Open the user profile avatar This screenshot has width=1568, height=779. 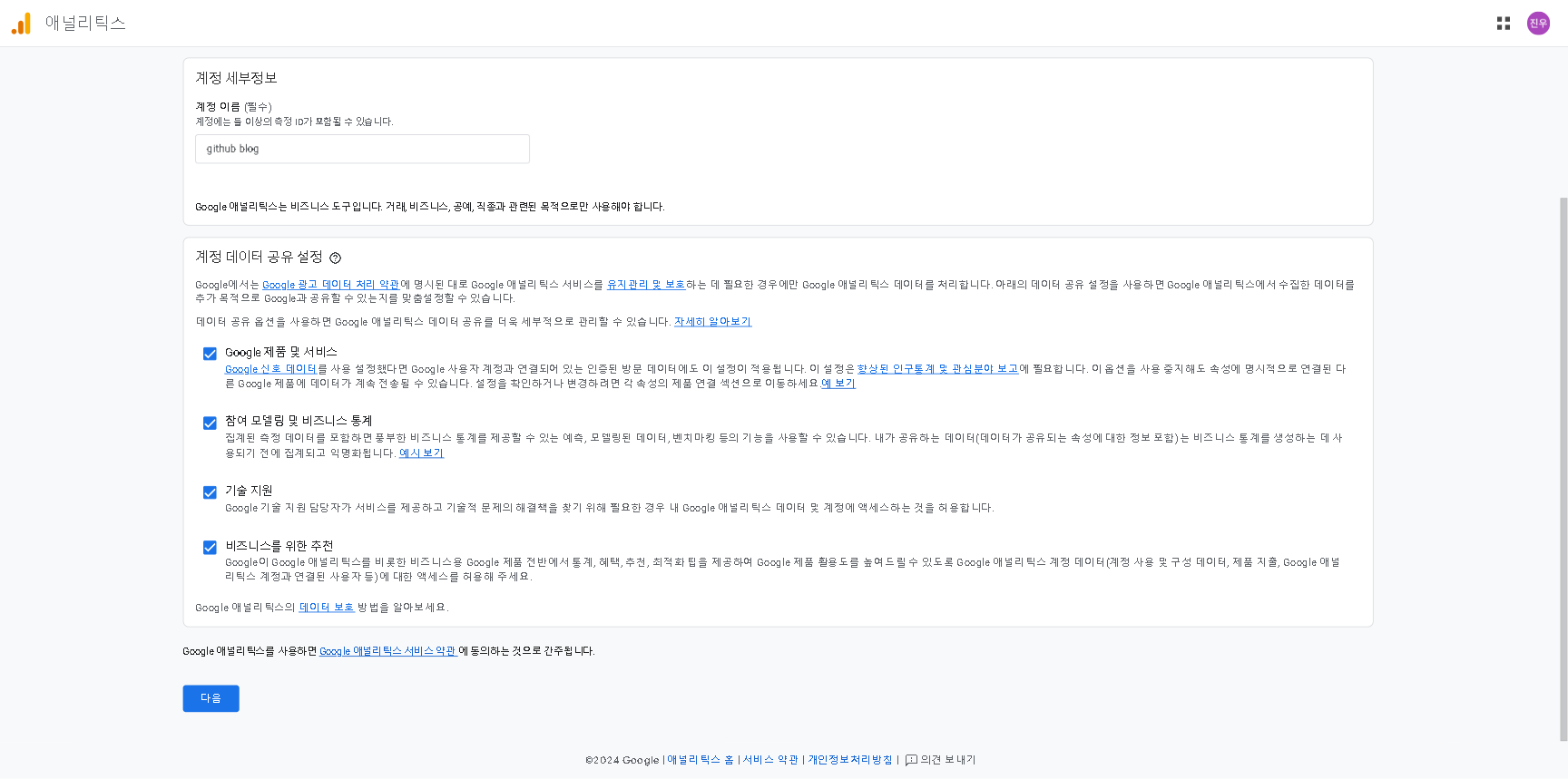pos(1538,24)
